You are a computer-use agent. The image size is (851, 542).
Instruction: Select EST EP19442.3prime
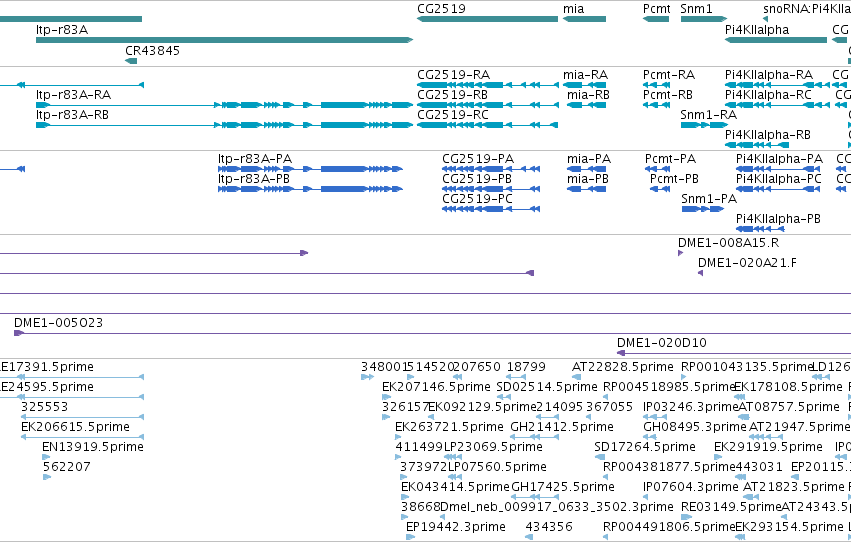point(410,537)
